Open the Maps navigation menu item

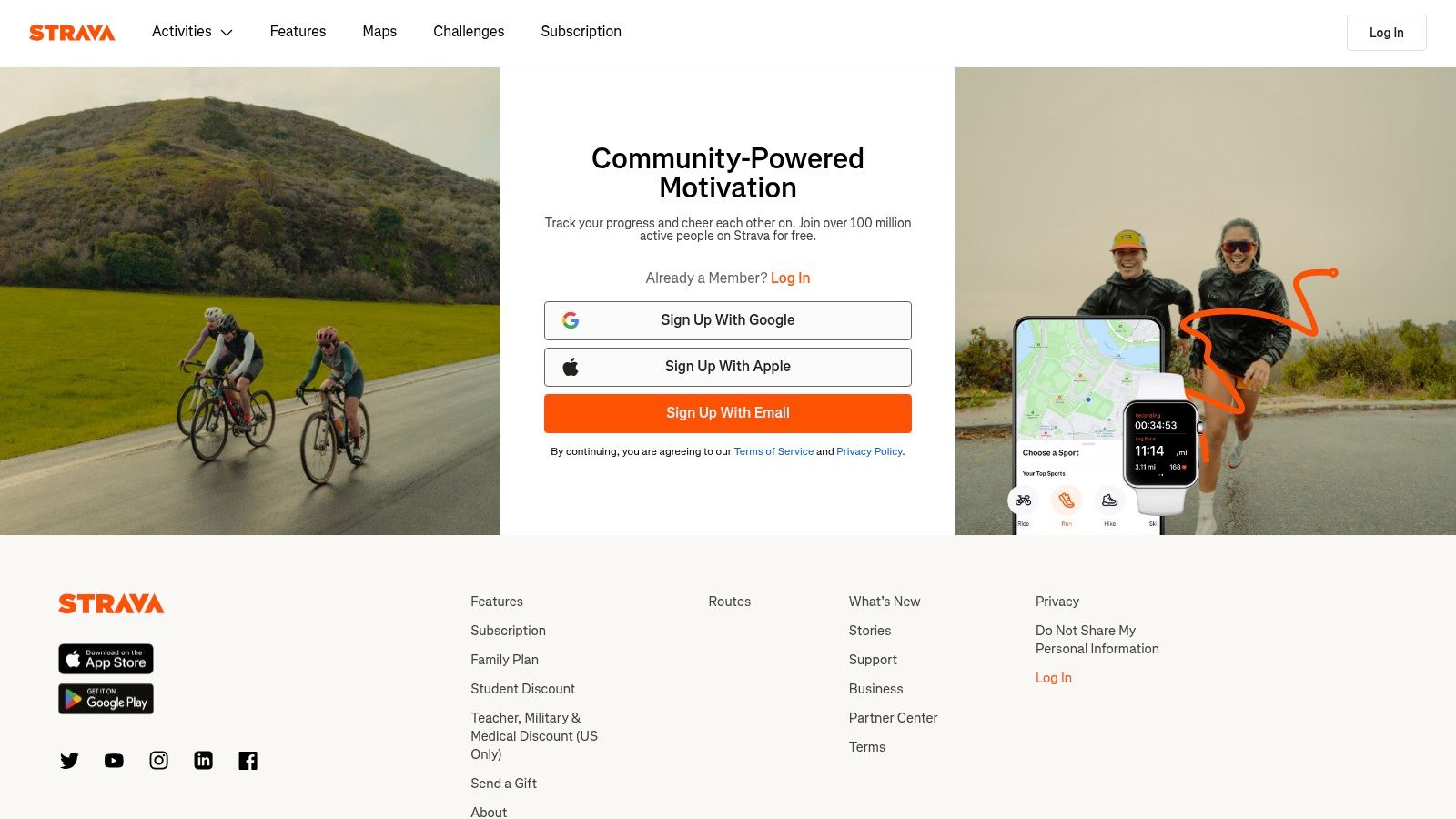tap(379, 32)
